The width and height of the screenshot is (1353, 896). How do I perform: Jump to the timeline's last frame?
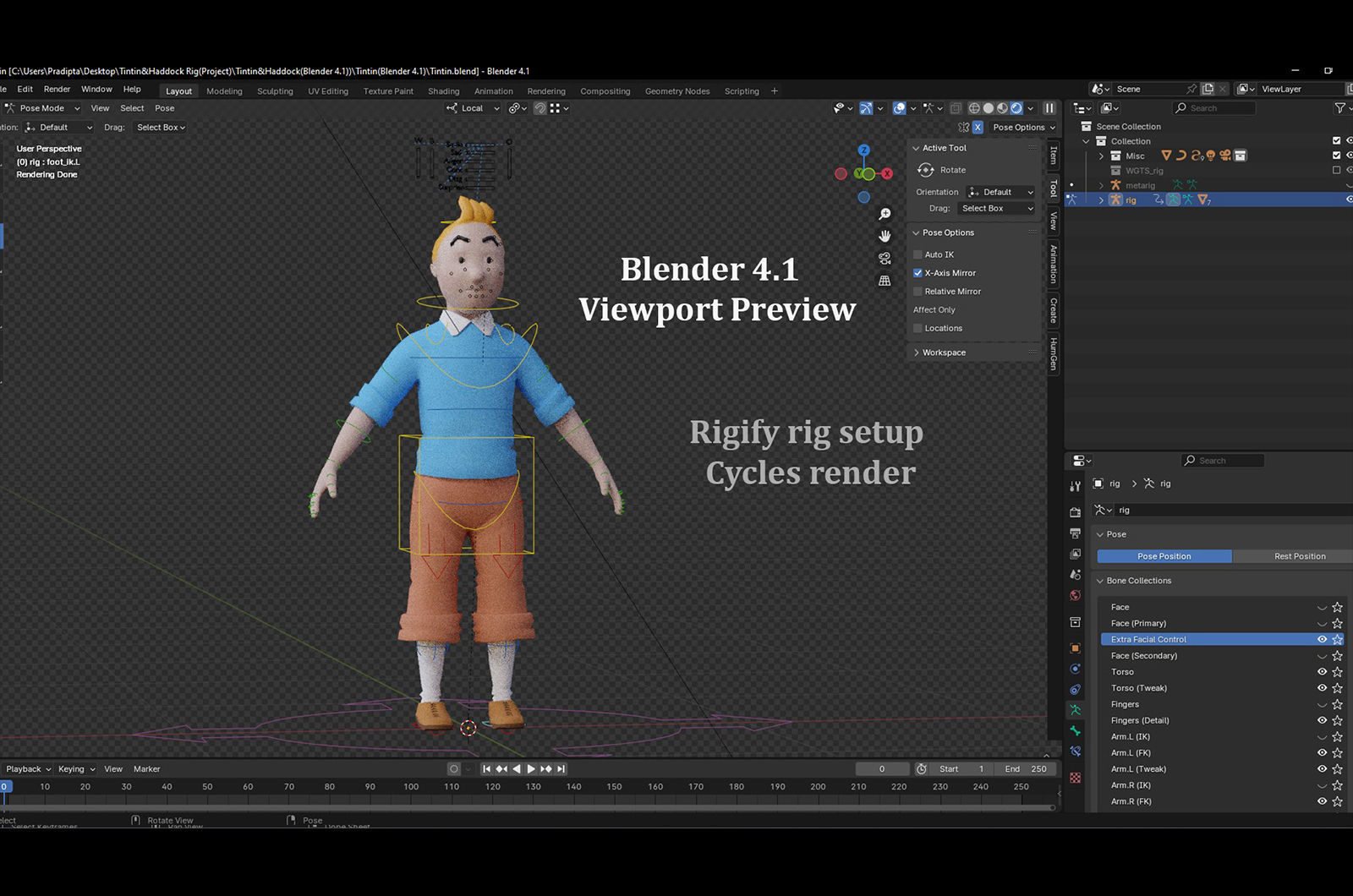(561, 769)
